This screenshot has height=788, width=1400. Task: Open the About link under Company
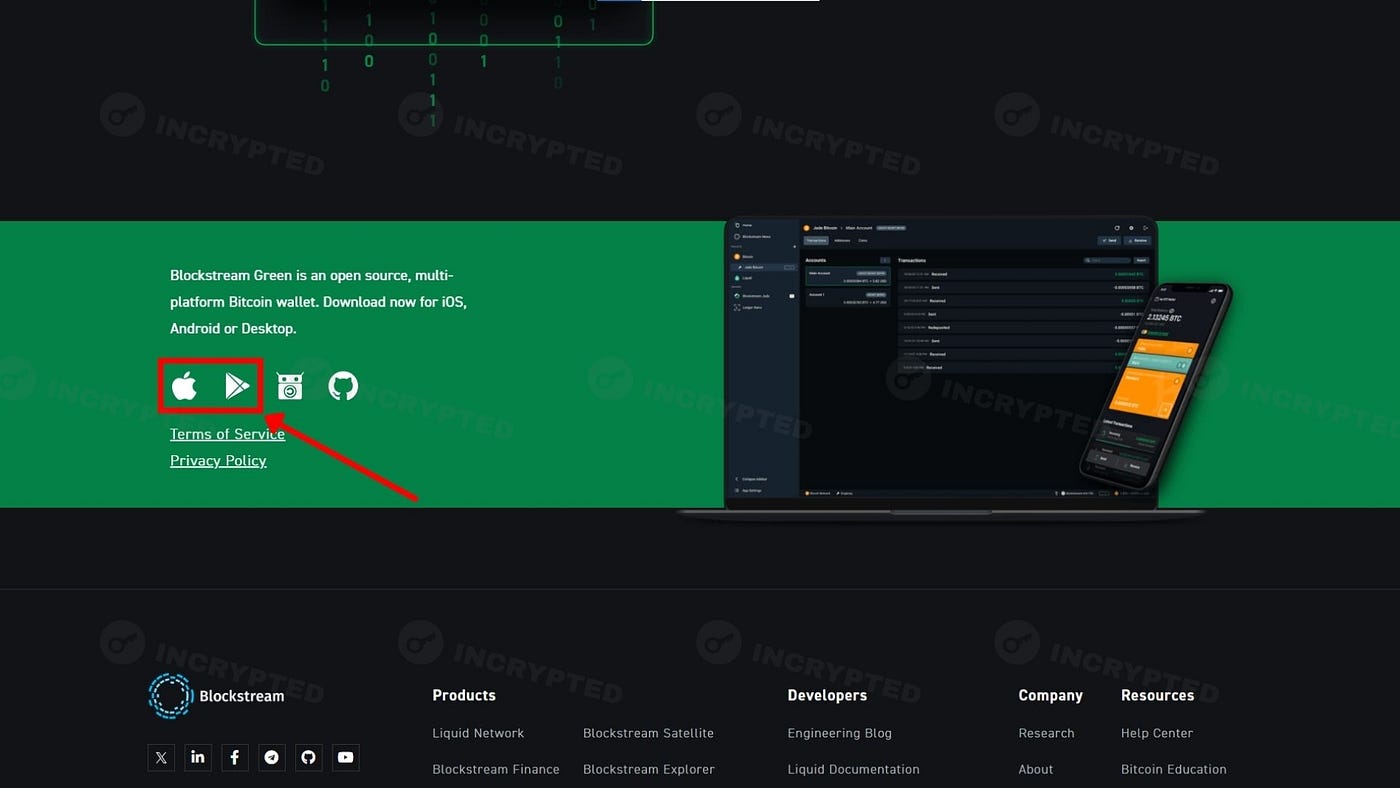pyautogui.click(x=1035, y=769)
